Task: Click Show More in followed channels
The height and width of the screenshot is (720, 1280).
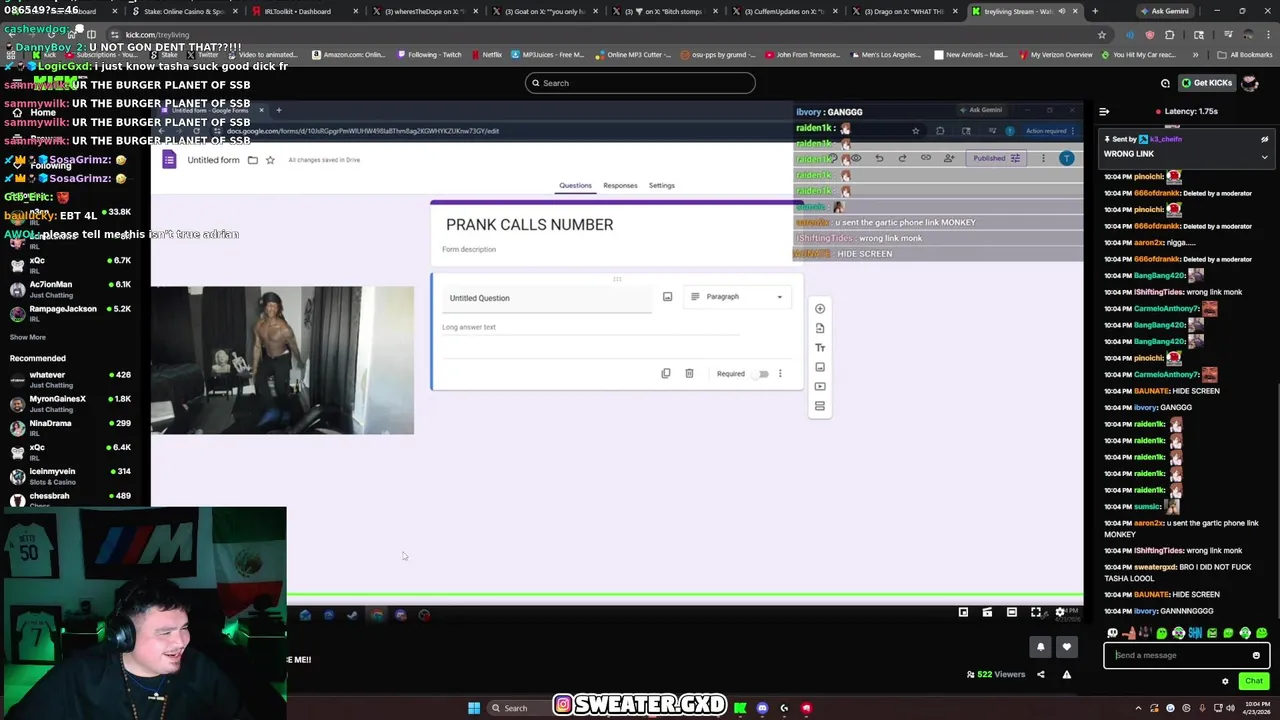Action: [28, 337]
